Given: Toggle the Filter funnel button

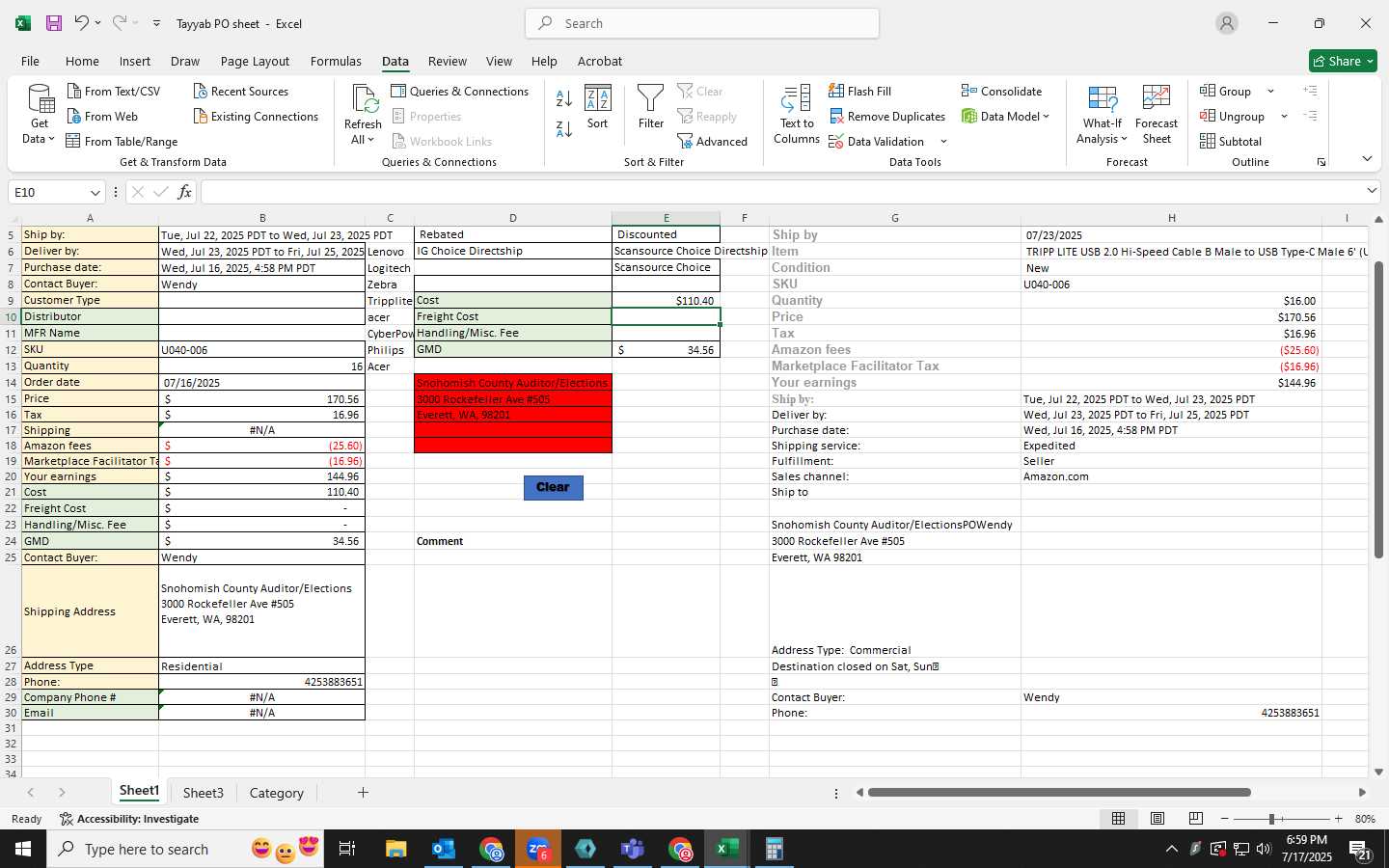Looking at the screenshot, I should point(651,108).
